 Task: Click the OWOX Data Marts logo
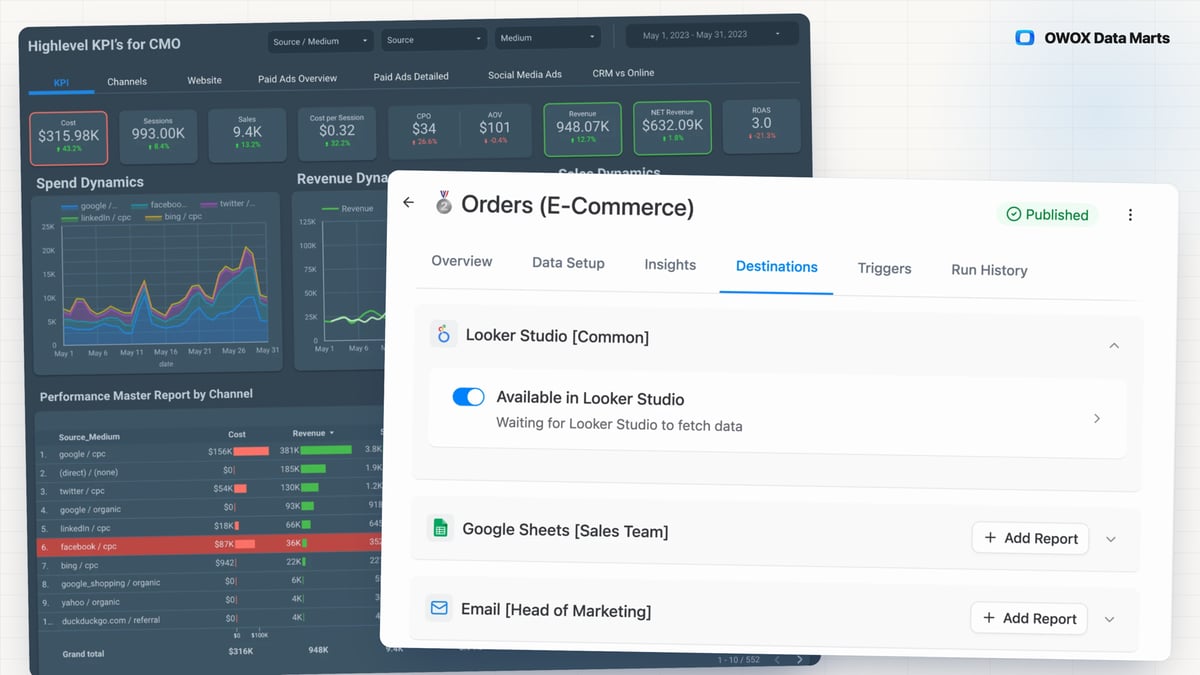[x=1092, y=38]
